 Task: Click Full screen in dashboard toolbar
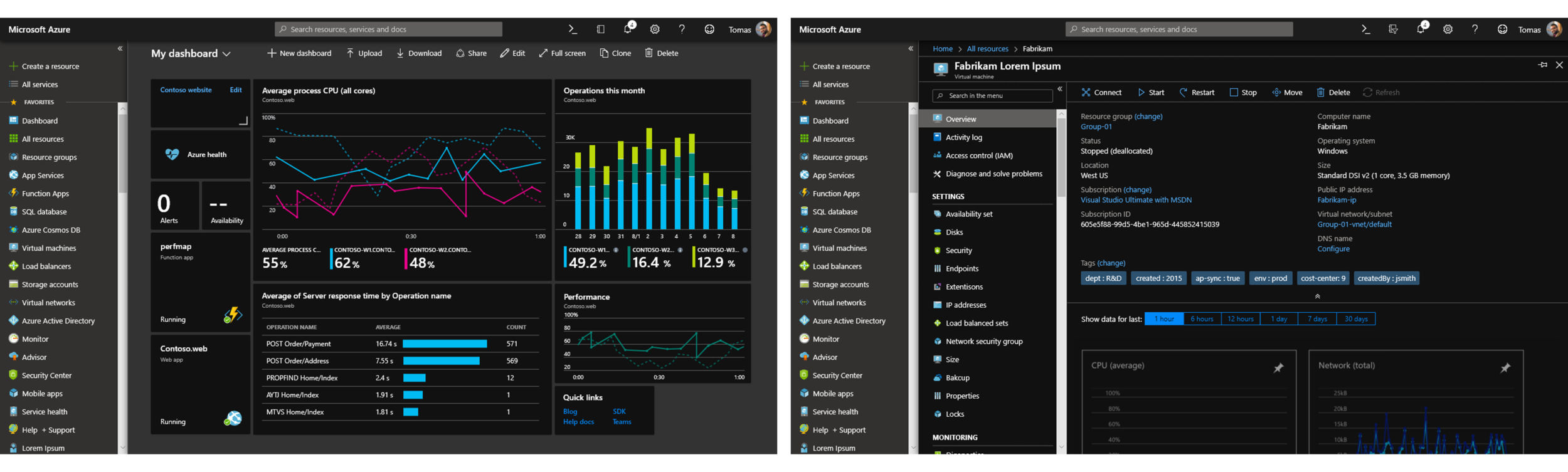(562, 53)
